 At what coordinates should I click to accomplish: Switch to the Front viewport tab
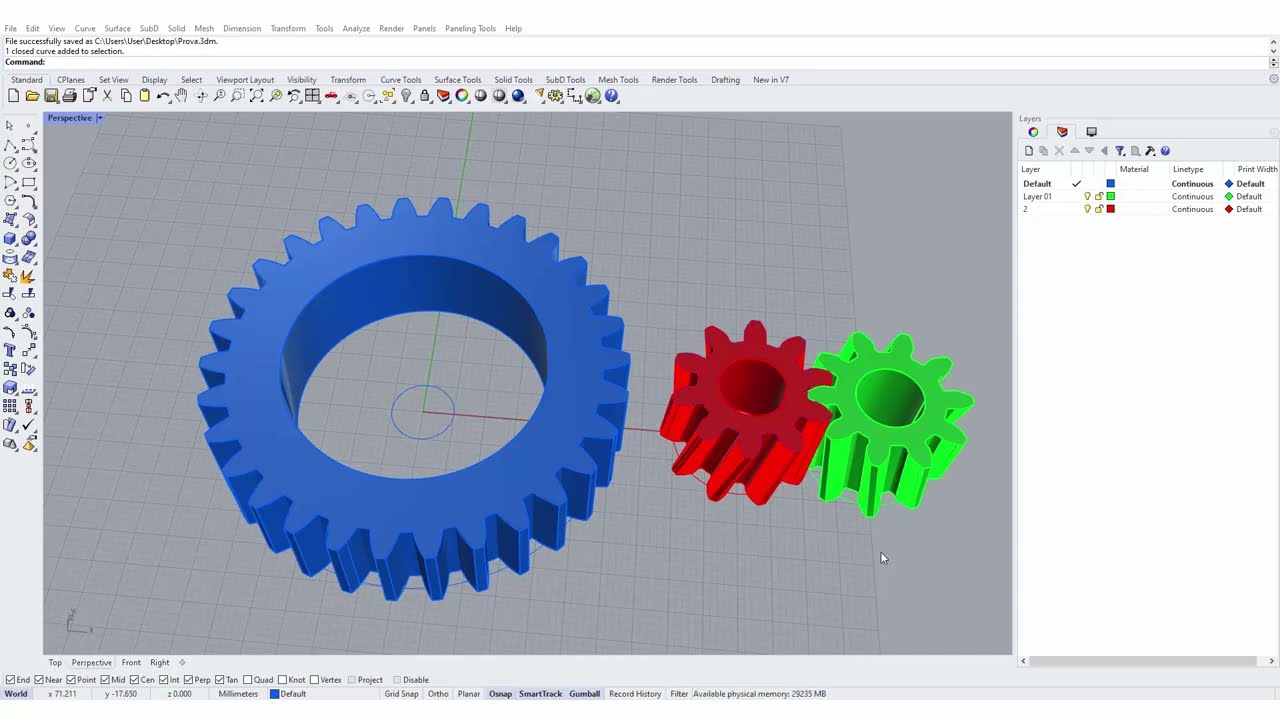tap(131, 662)
